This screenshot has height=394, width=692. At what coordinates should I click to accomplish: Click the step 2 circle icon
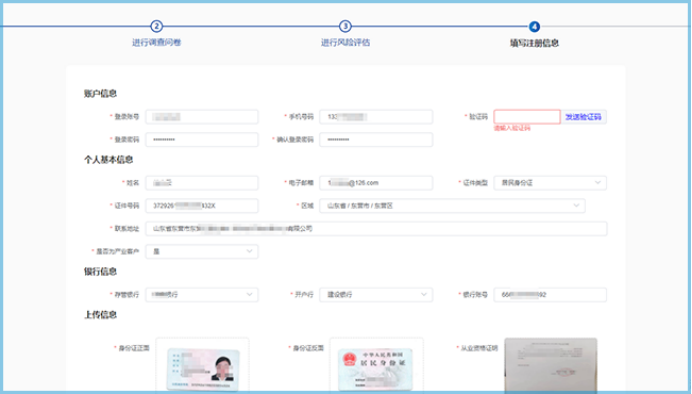click(x=156, y=26)
